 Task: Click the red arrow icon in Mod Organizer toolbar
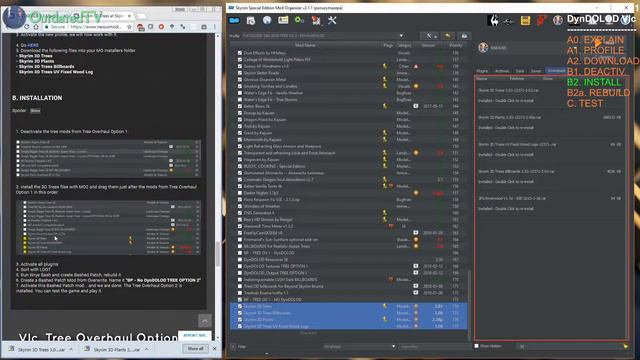[542, 20]
